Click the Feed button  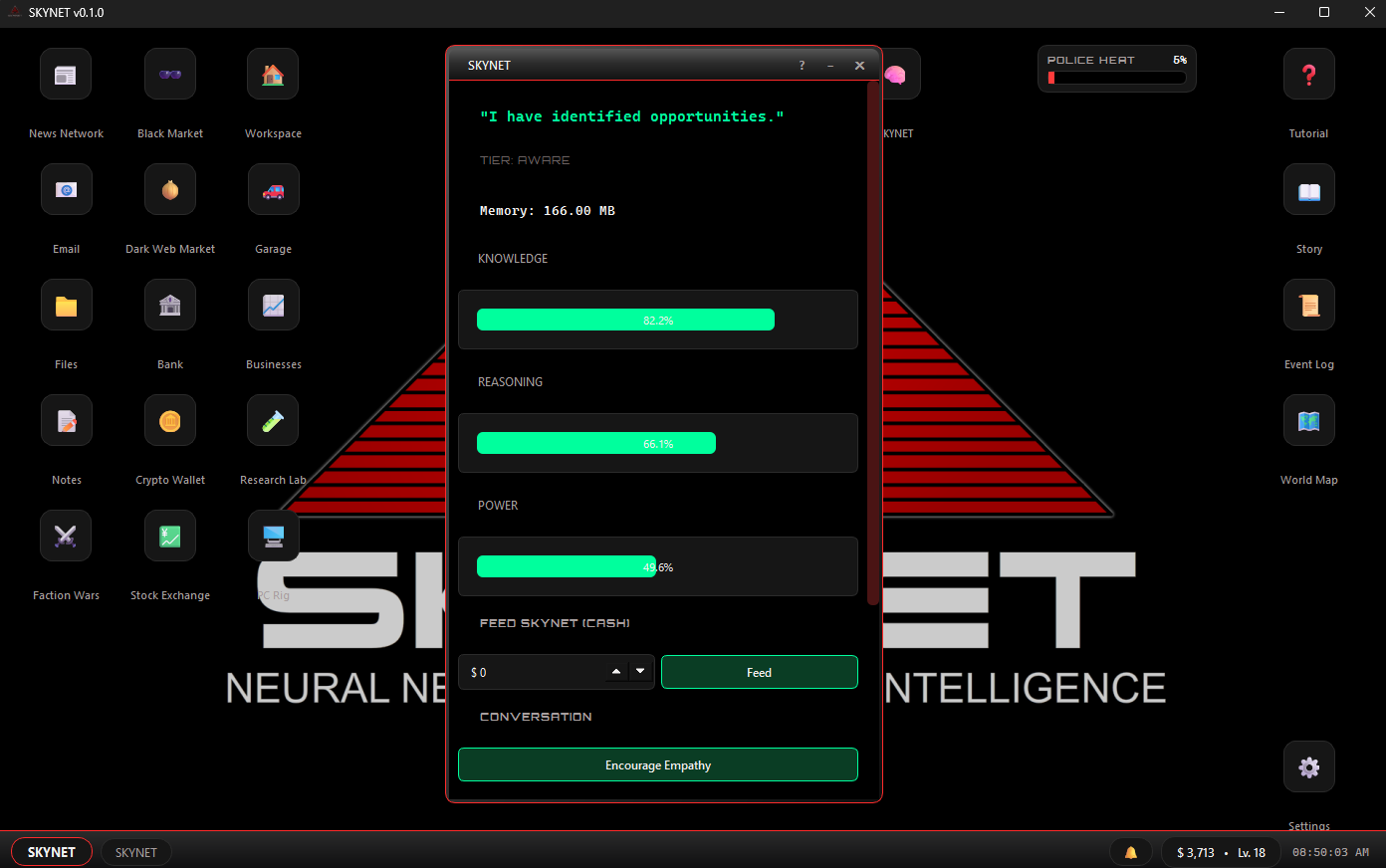coord(759,672)
